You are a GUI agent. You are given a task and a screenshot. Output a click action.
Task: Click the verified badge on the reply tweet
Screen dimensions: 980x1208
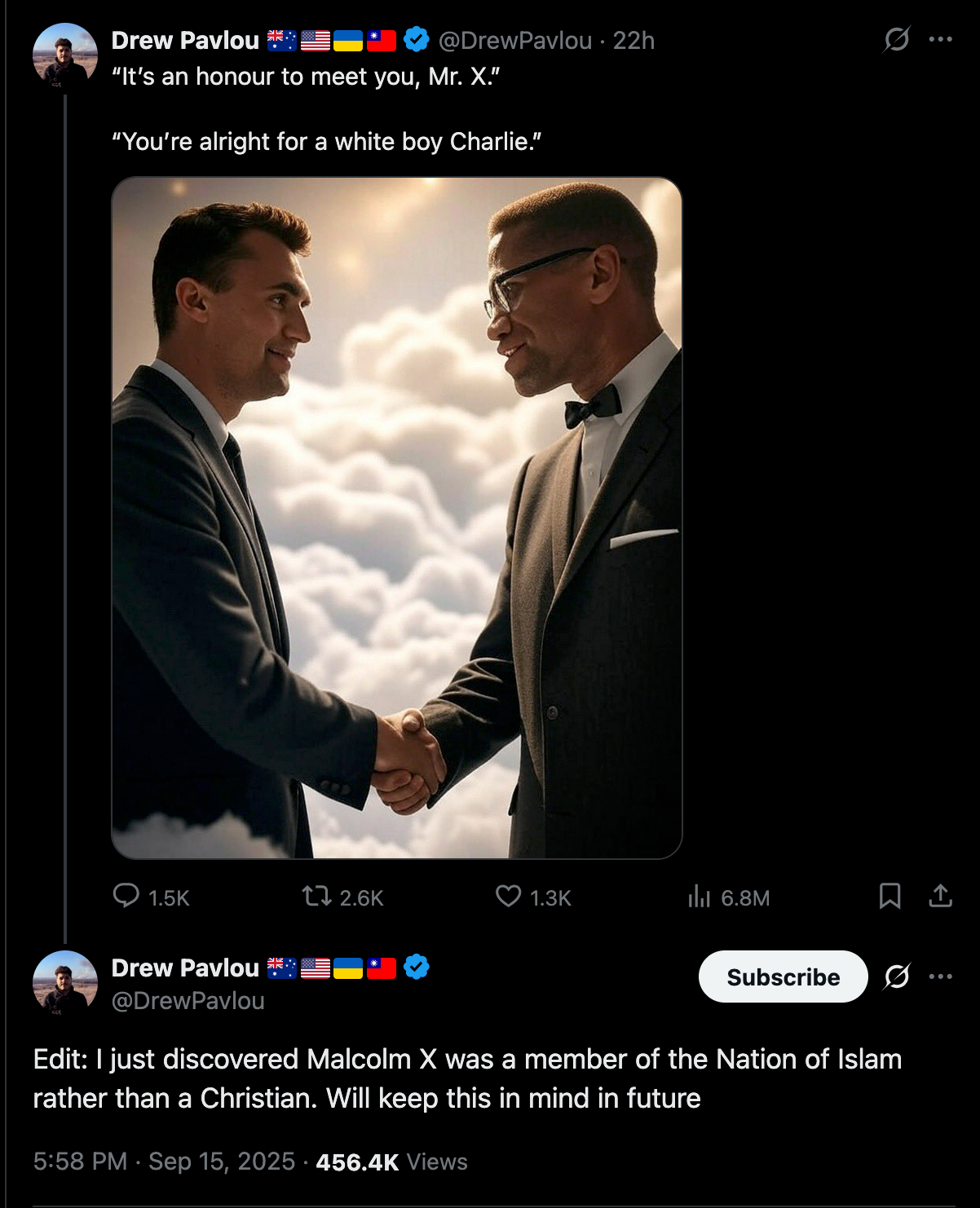417,967
